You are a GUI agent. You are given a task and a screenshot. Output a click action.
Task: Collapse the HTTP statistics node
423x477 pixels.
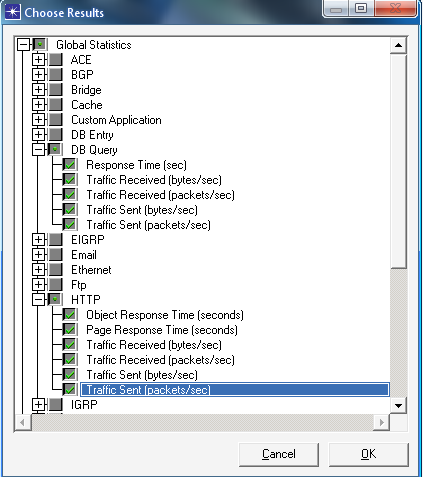point(38,300)
